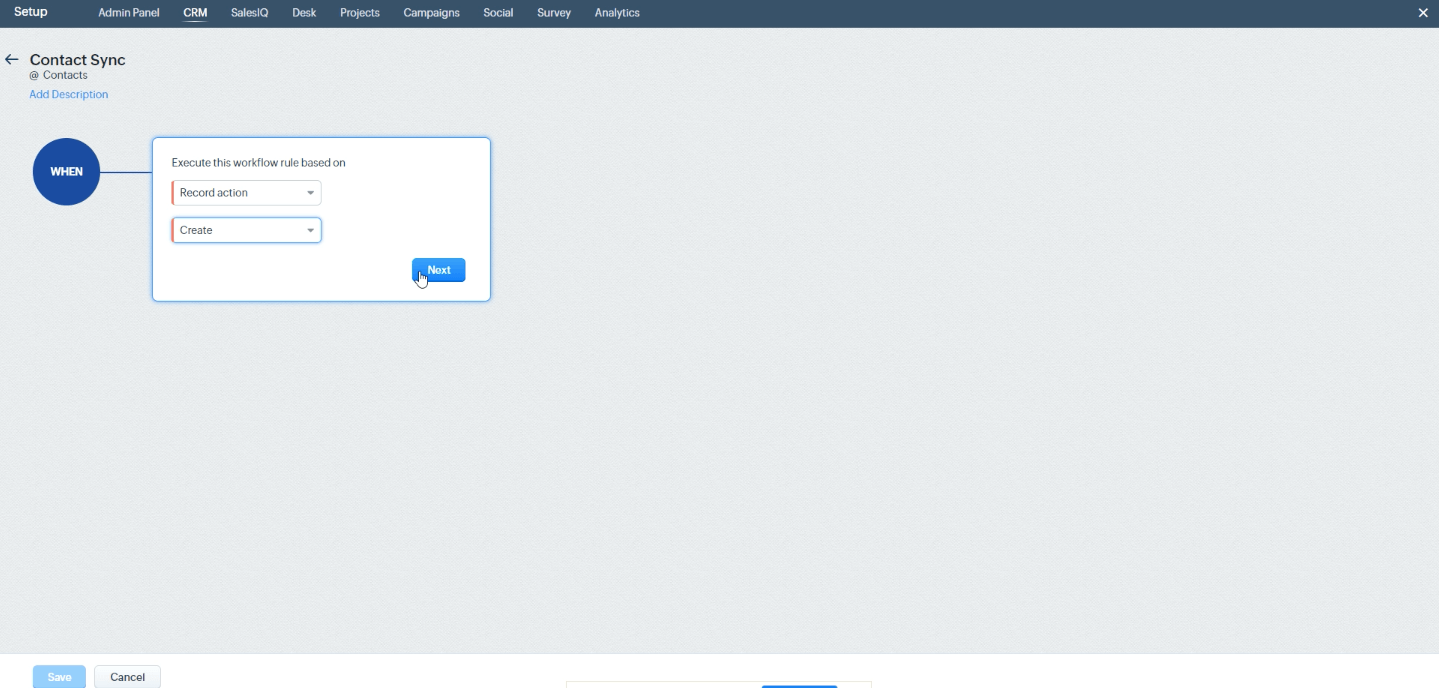Switch to the Admin Panel tab

click(x=128, y=13)
